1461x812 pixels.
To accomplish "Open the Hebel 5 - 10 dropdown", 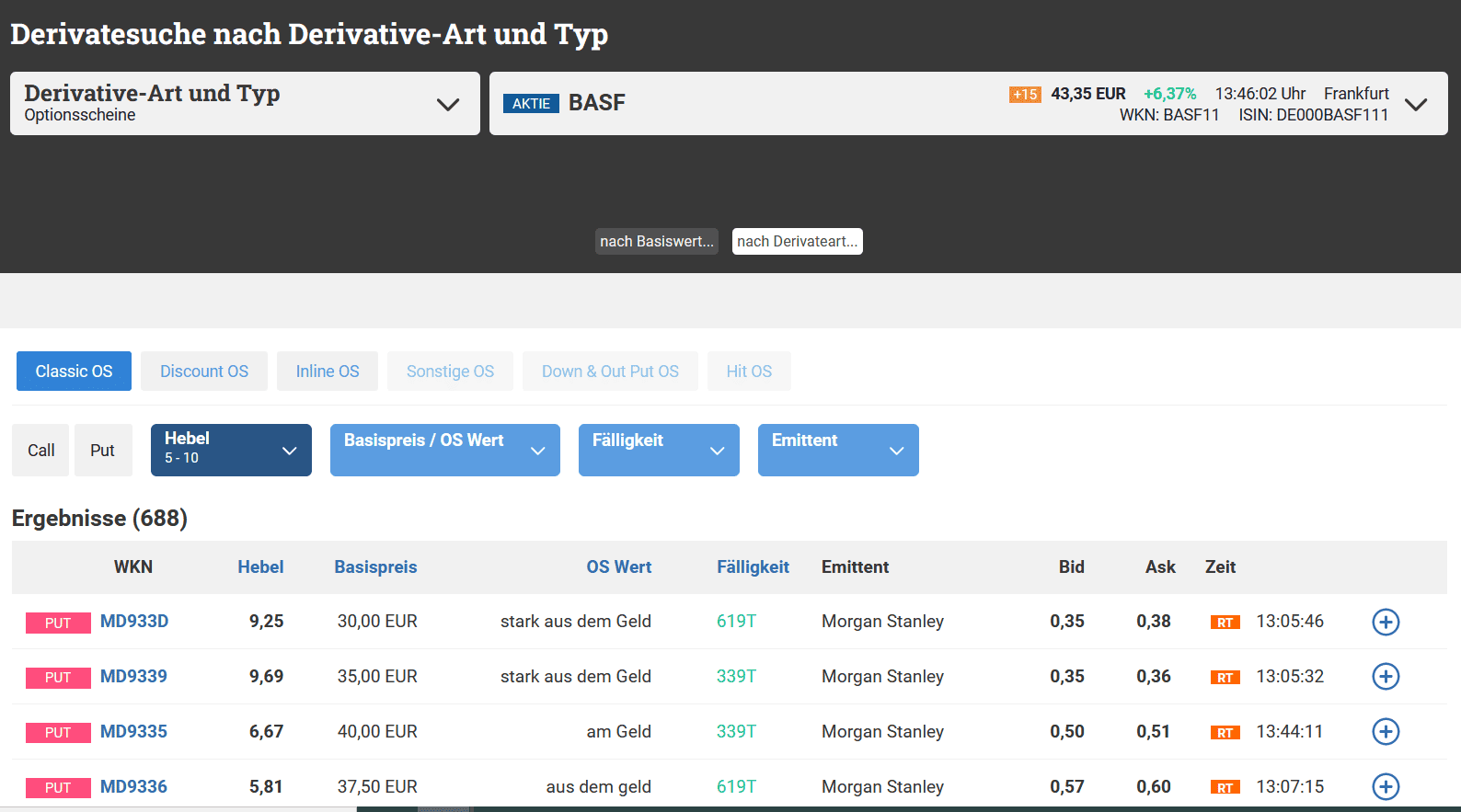I will (231, 451).
